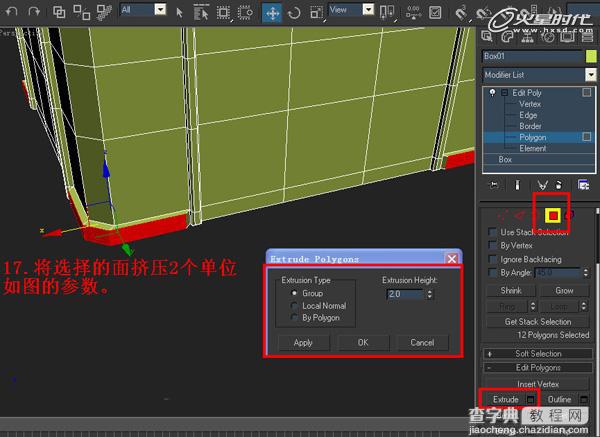Image resolution: width=600 pixels, height=437 pixels.
Task: Click the Loop spinner arrows
Action: pyautogui.click(x=583, y=306)
